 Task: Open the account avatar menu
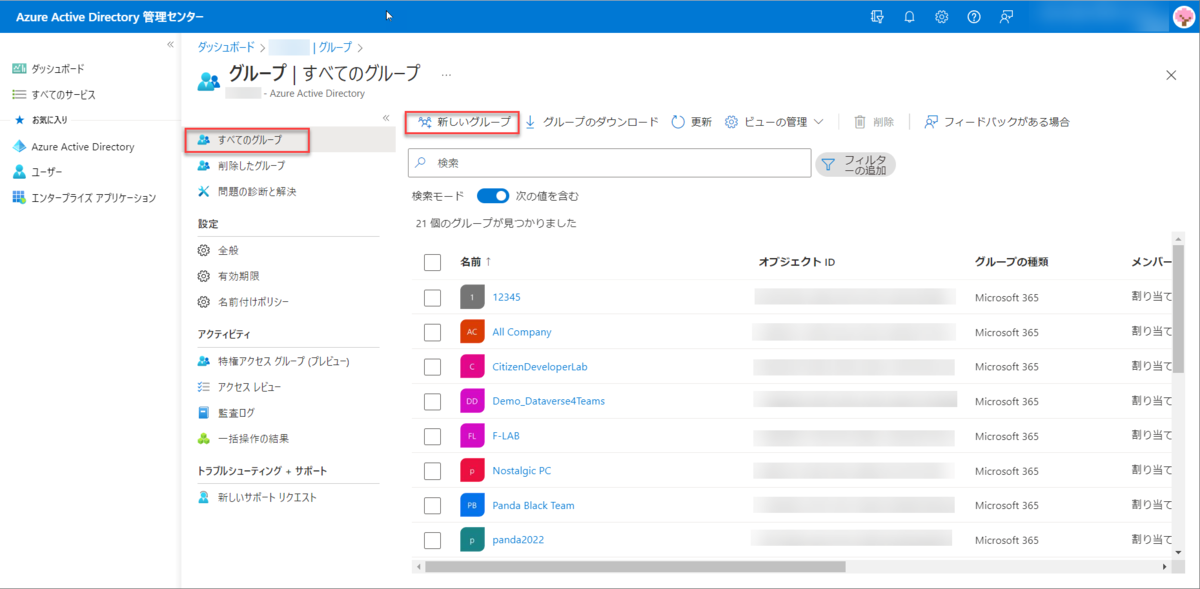pyautogui.click(x=1183, y=17)
